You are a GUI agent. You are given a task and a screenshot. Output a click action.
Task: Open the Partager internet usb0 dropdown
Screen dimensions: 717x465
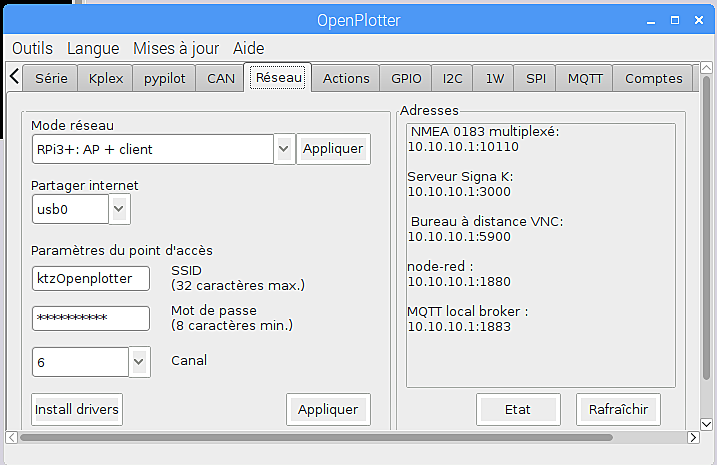119,209
